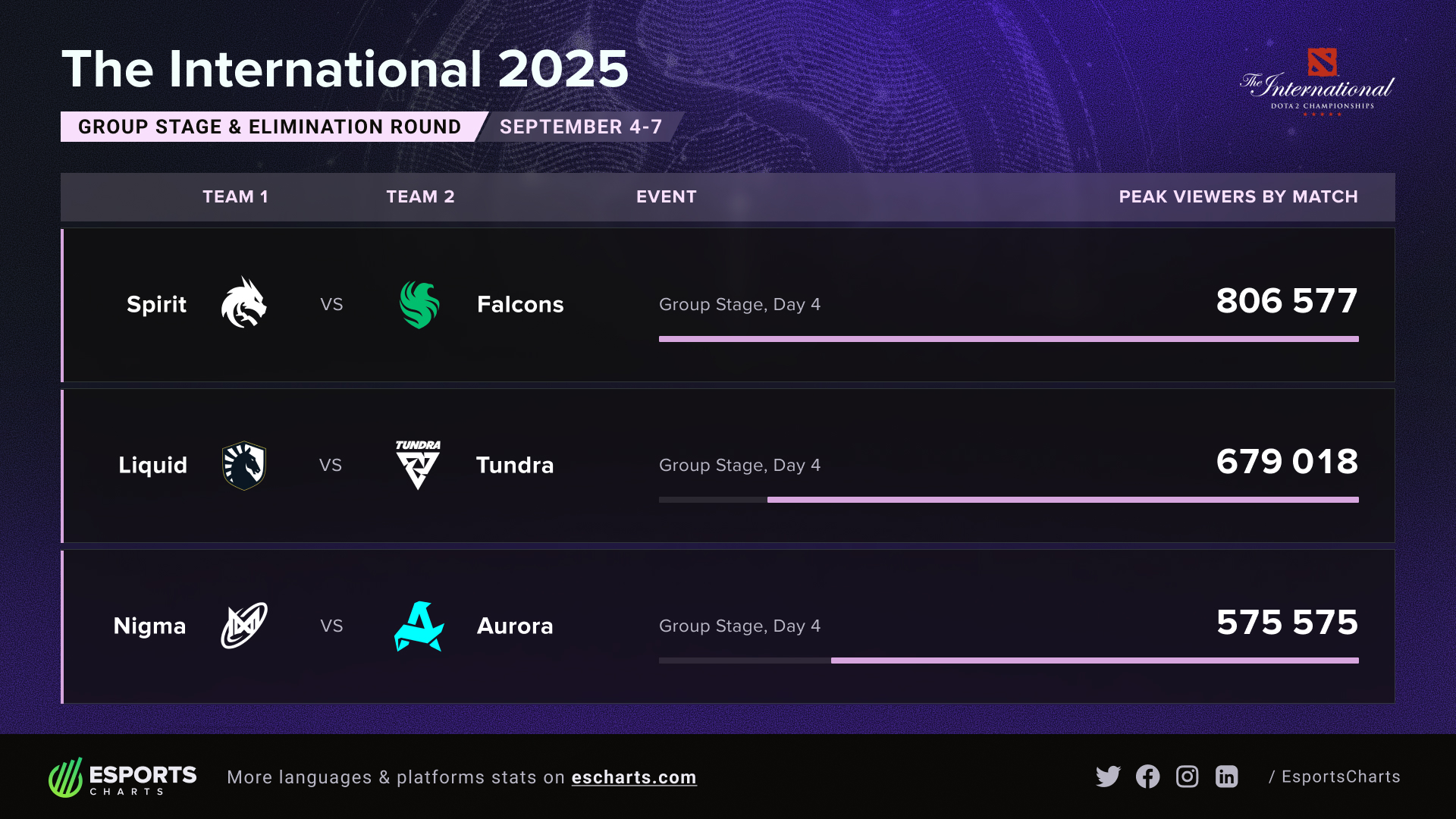The image size is (1456, 819).
Task: Click the Liquid vs Tundra viewers bar
Action: pyautogui.click(x=1062, y=500)
